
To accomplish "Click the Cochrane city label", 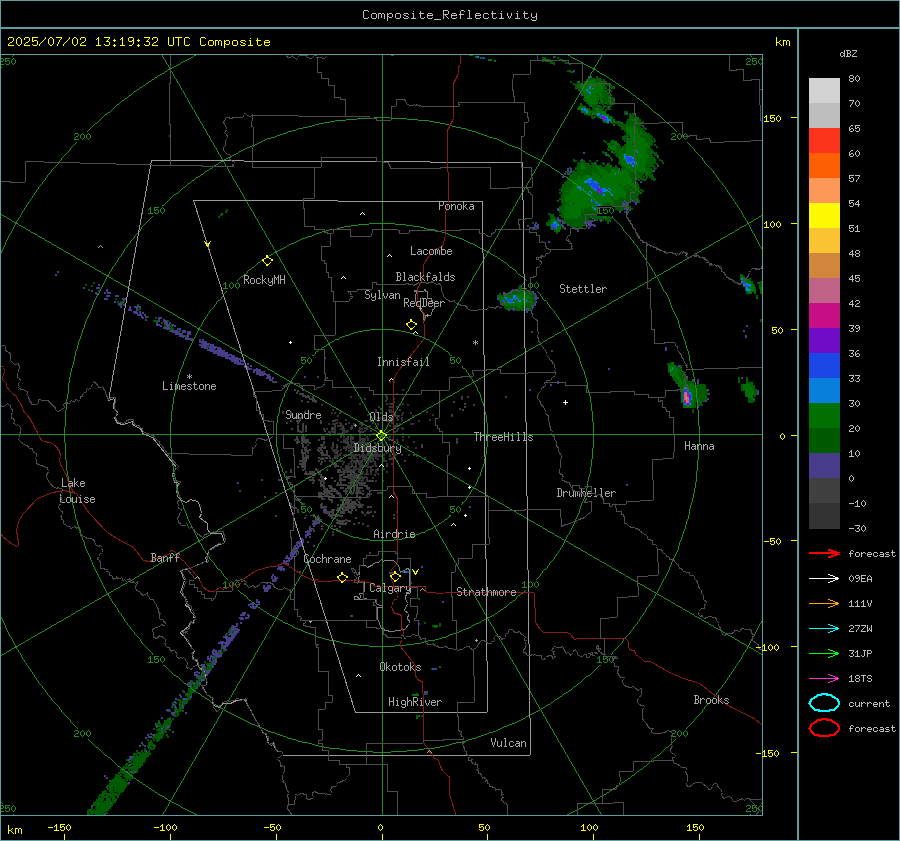I will click(x=327, y=559).
